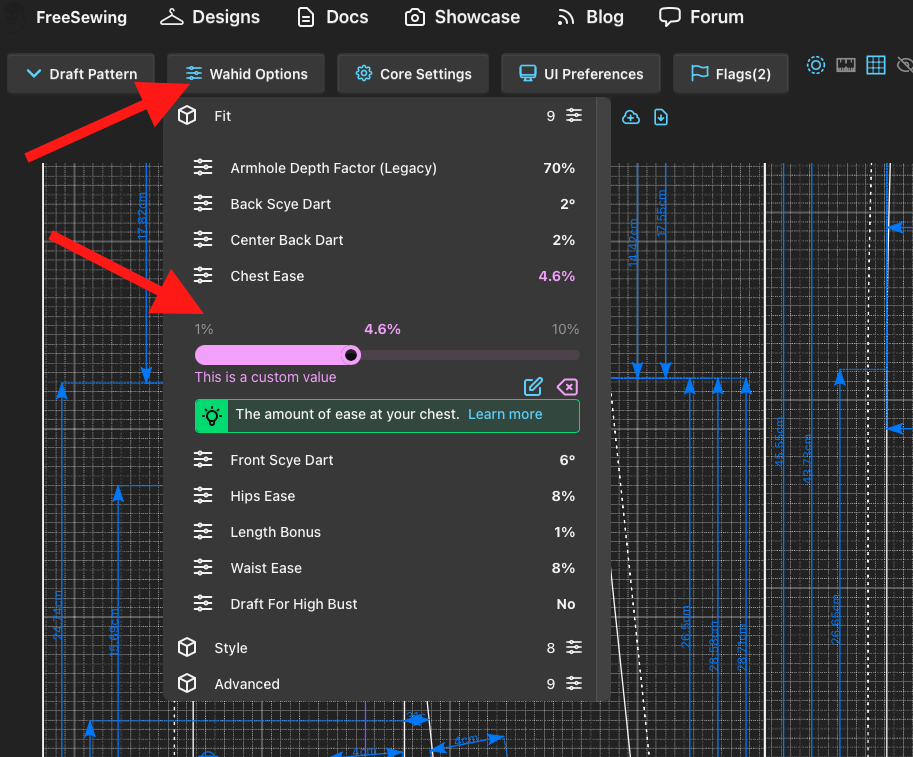Click the Waist Ease 8% value
The height and width of the screenshot is (757, 913).
pyautogui.click(x=563, y=568)
